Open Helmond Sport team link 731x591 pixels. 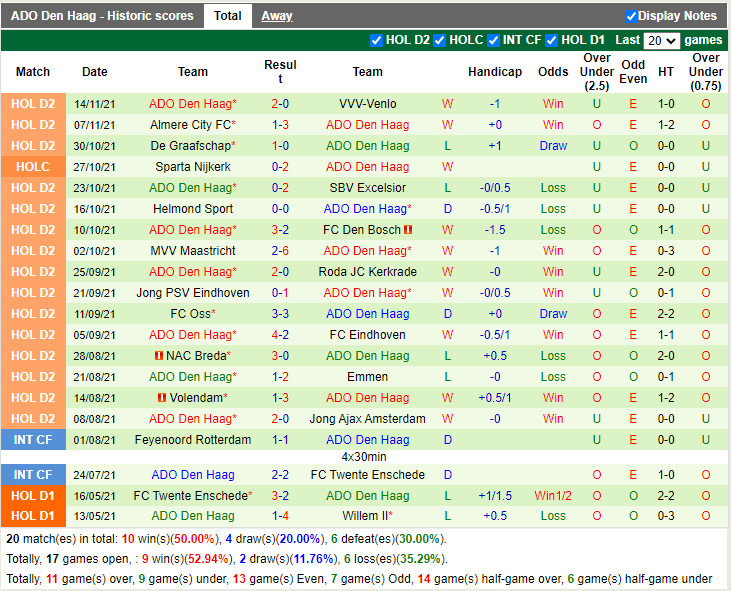click(193, 209)
